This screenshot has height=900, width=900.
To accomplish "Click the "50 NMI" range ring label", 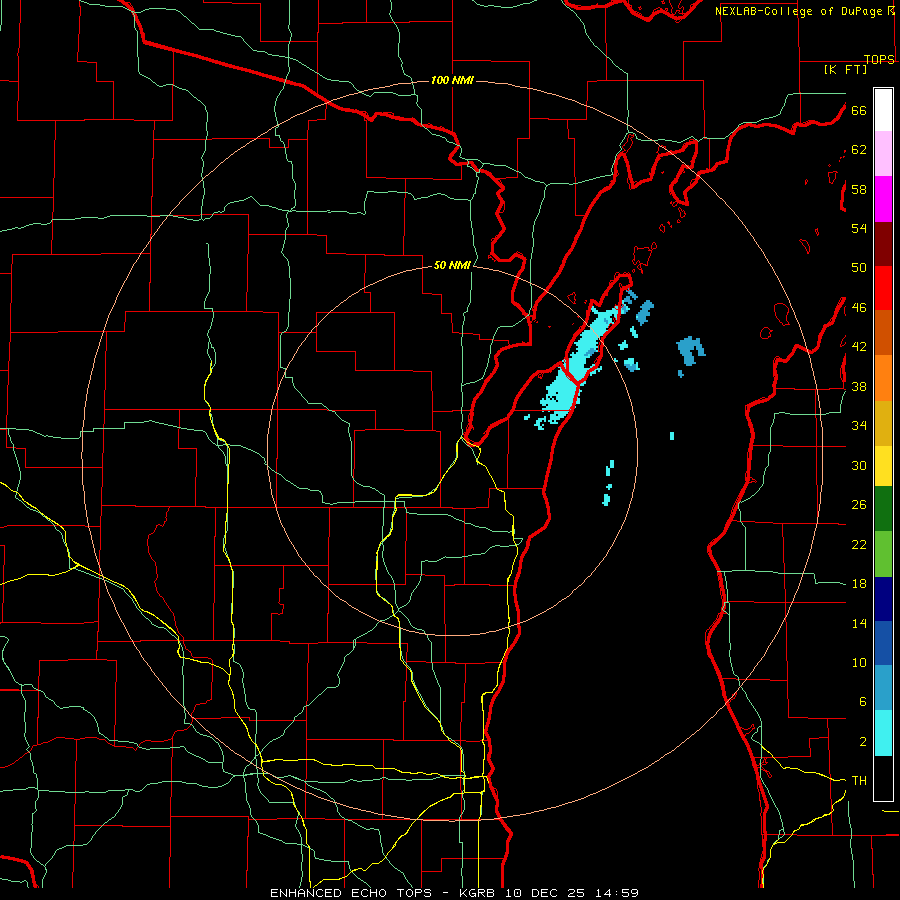I will click(452, 265).
